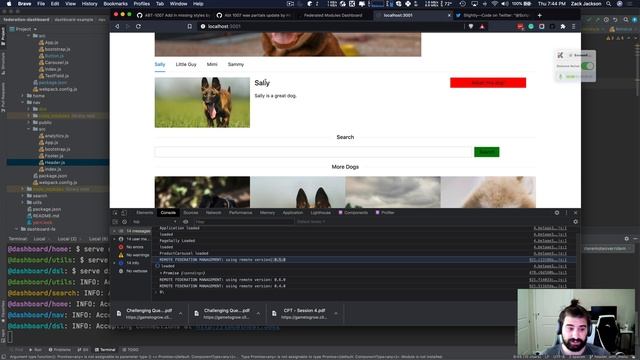640x360 pixels.
Task: Open the first More Dogs thumbnail
Action: [202, 192]
